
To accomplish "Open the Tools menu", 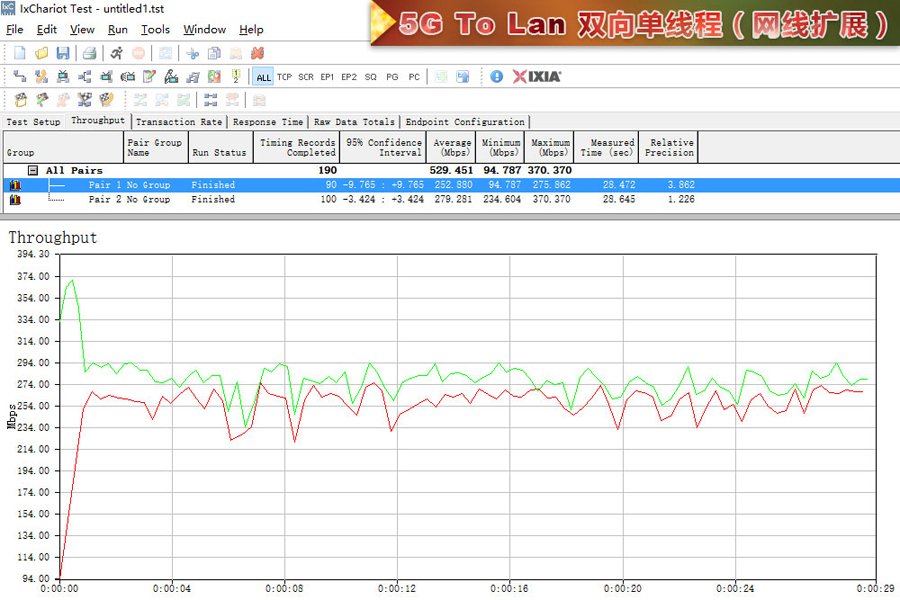I will [155, 30].
